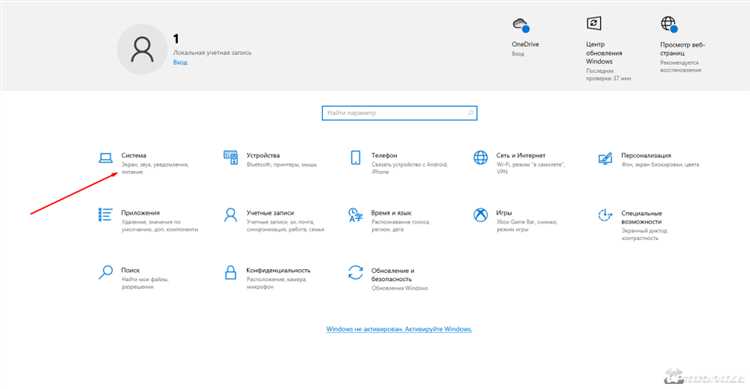The height and width of the screenshot is (389, 750).
Task: Click the Windows не активирован activation link
Action: pos(399,329)
